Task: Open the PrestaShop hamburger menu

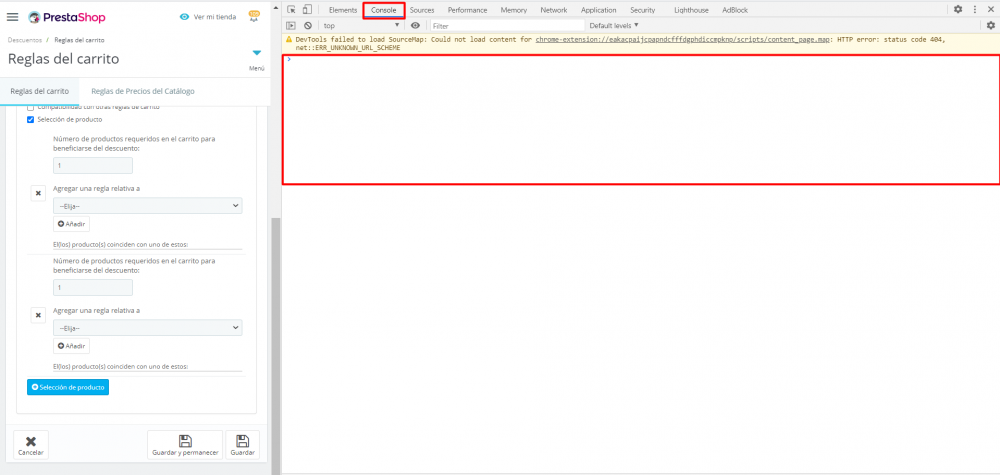Action: [13, 17]
